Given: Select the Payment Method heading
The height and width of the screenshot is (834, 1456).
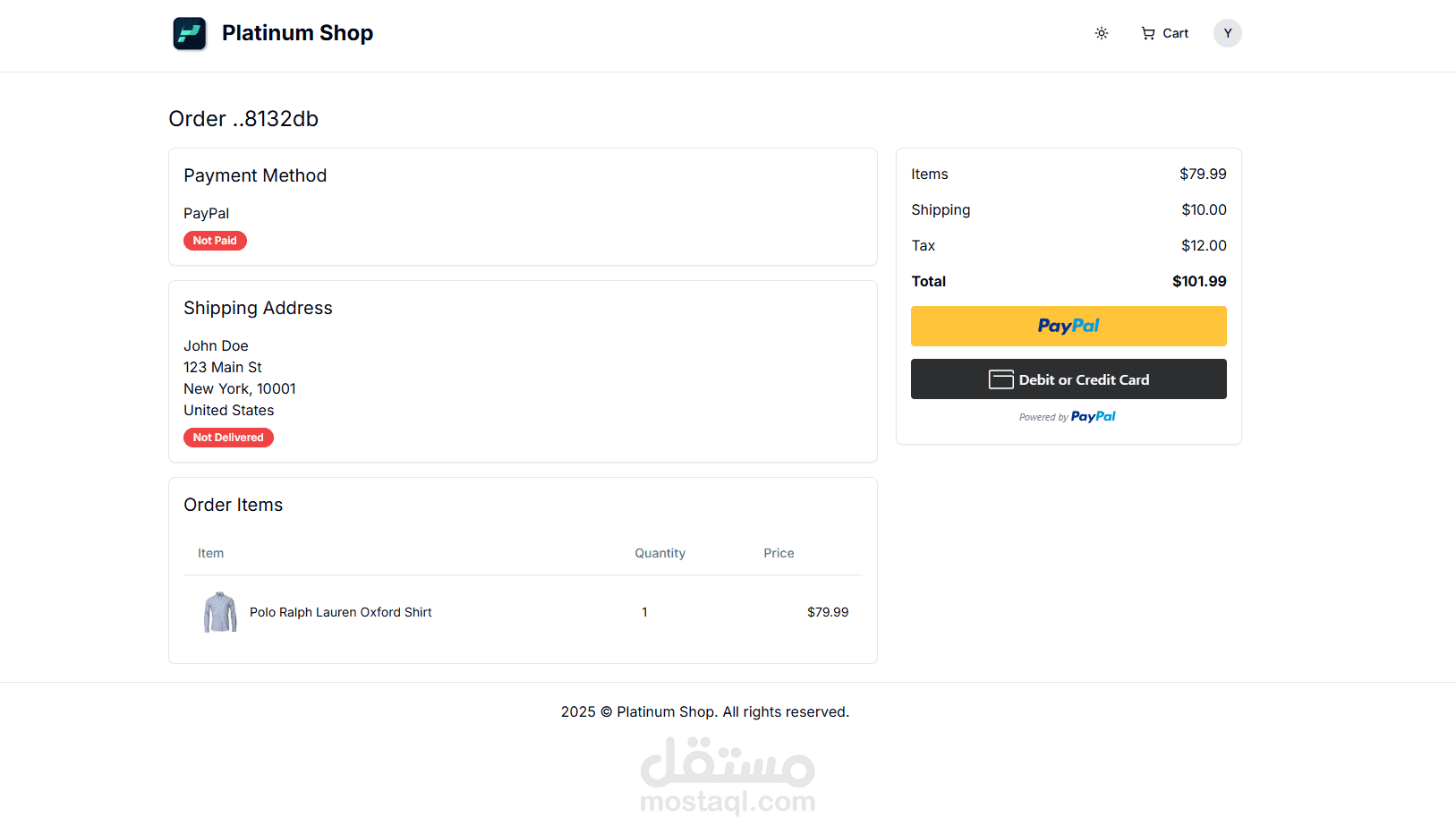Looking at the screenshot, I should click(255, 175).
